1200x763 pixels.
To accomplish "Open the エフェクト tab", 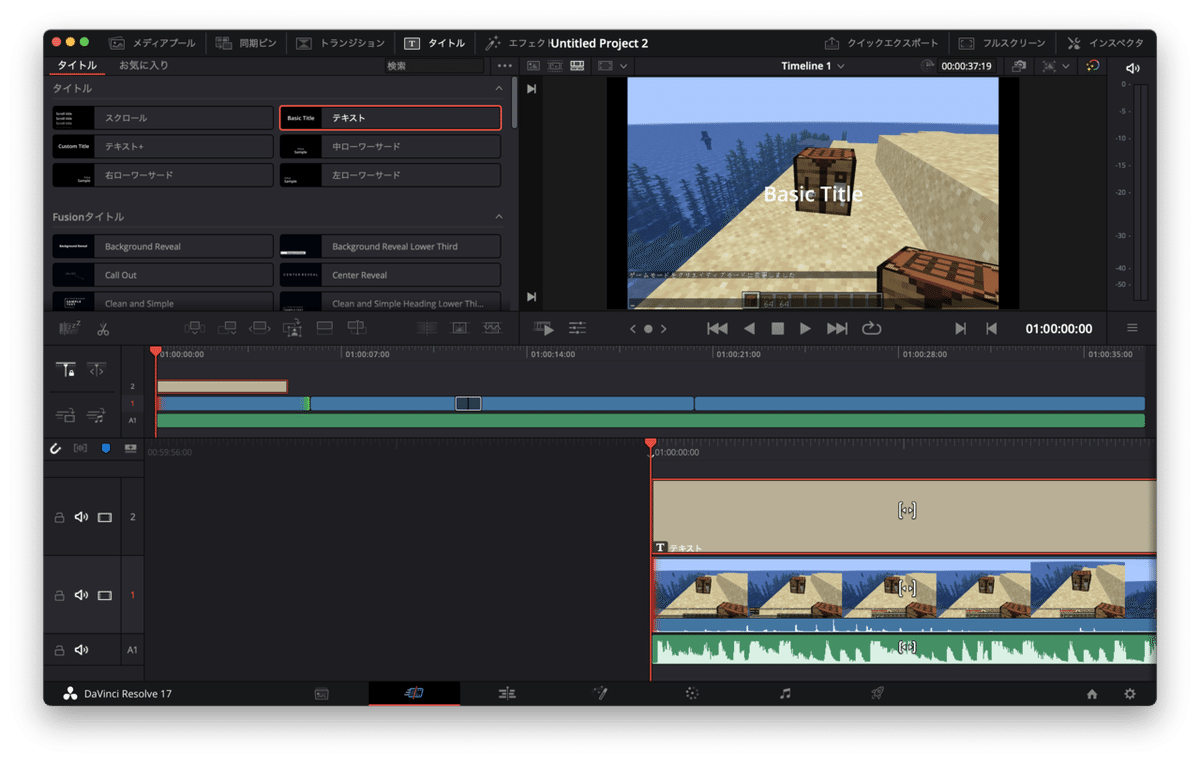I will (517, 43).
